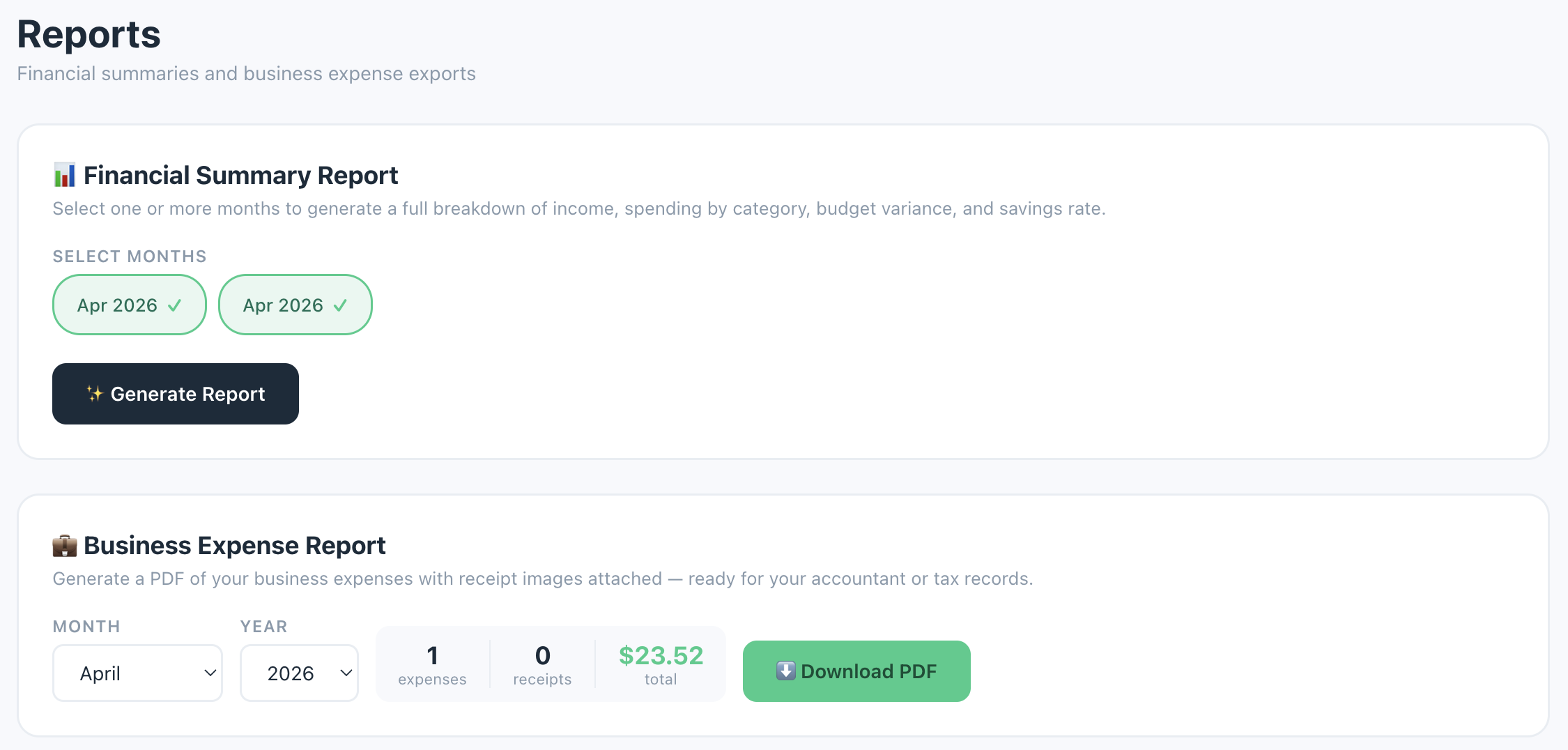Click the Financial Summary Report title
The height and width of the screenshot is (750, 1568).
pyautogui.click(x=240, y=175)
